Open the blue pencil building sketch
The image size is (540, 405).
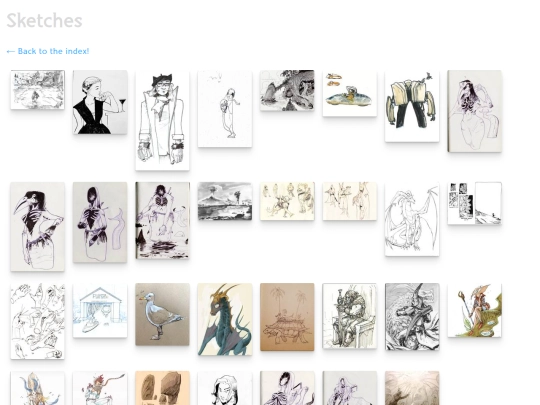coord(100,311)
